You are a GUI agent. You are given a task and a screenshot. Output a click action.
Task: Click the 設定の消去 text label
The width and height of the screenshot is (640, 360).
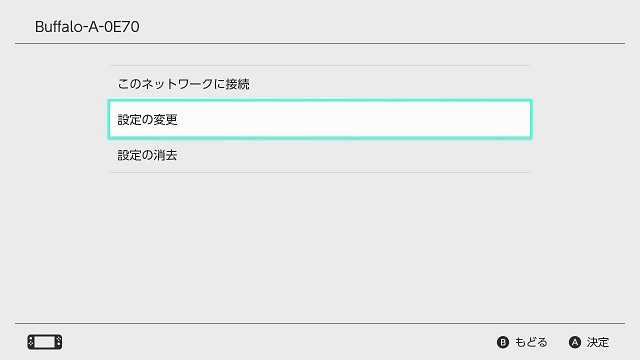coord(147,155)
